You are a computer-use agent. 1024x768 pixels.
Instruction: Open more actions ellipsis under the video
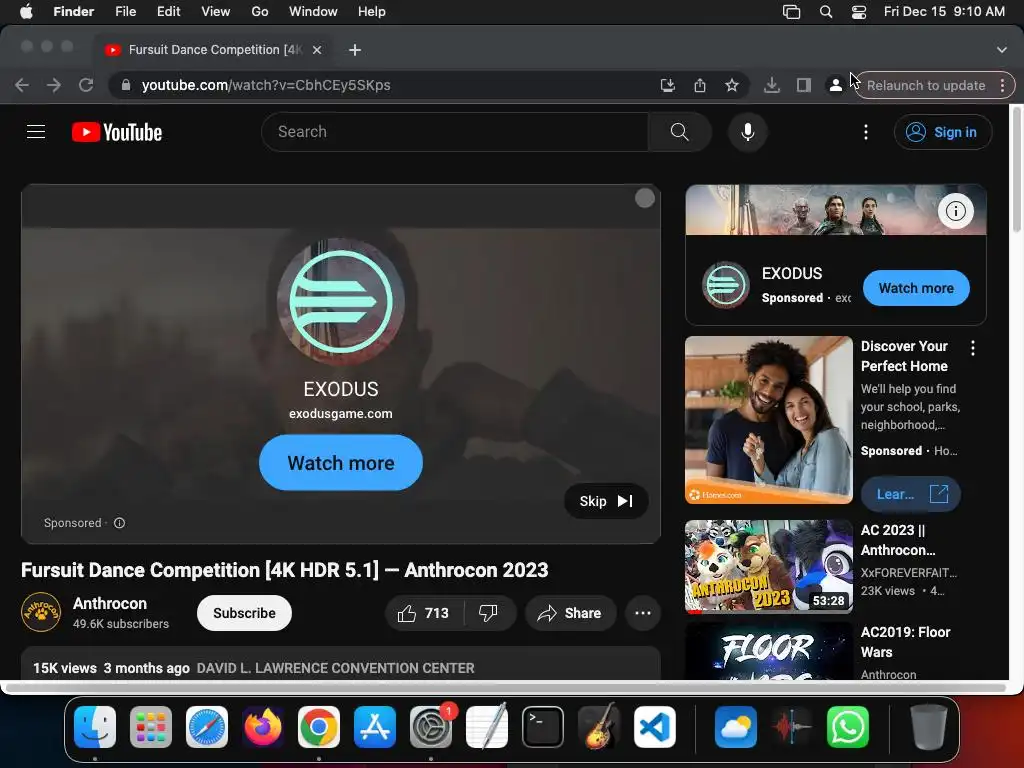tap(643, 613)
